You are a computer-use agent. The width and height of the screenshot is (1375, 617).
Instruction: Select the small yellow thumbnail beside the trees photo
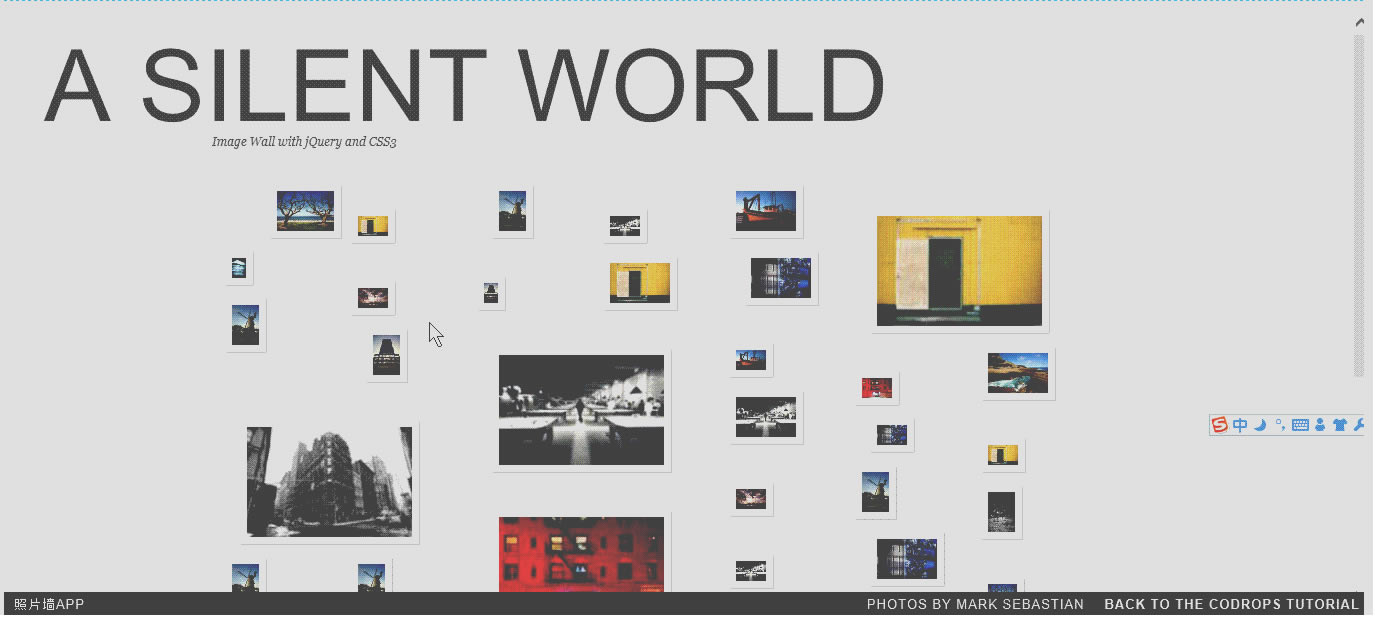pos(373,226)
